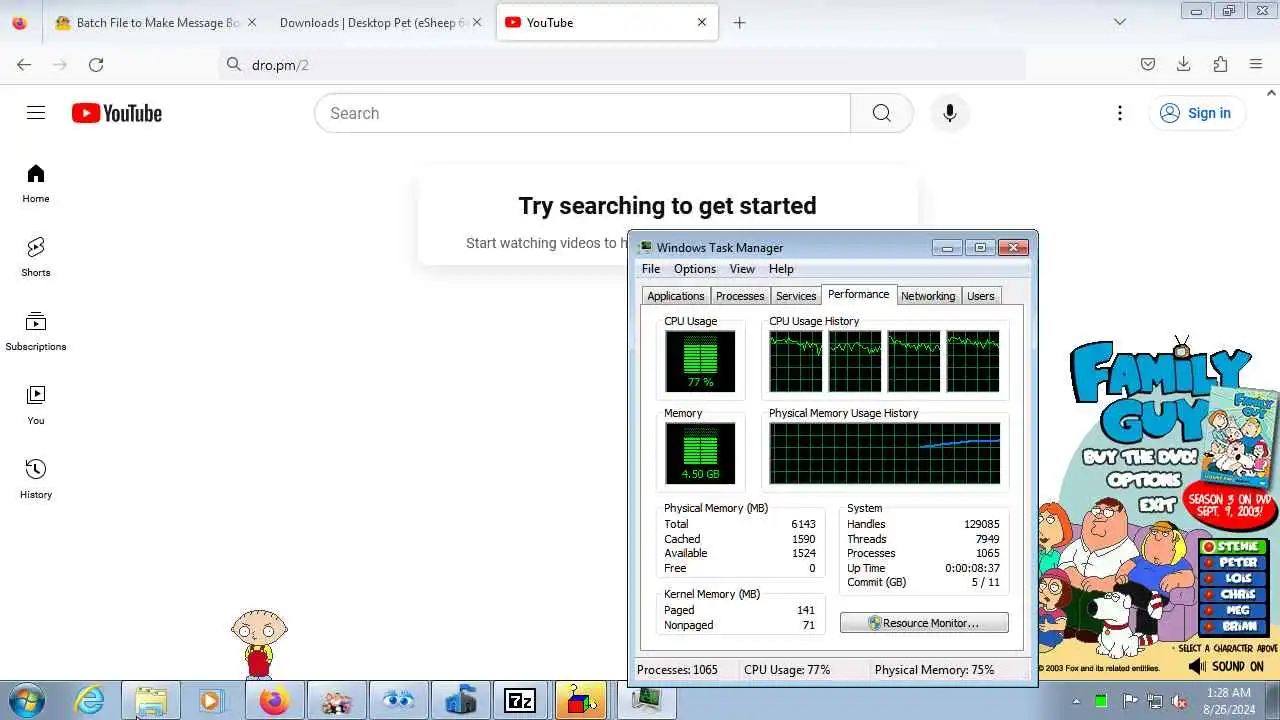Click the Firefox address bar
This screenshot has width=1280, height=720.
(x=622, y=64)
